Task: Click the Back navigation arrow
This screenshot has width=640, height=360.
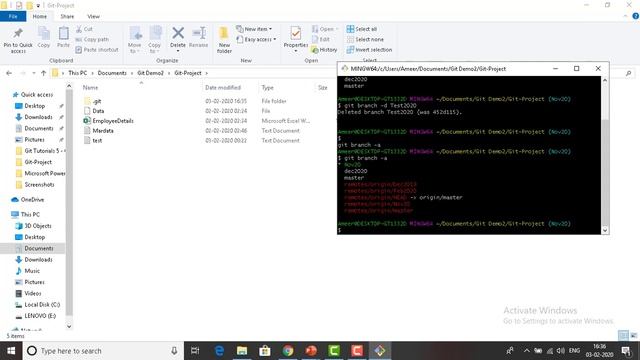Action: (9, 73)
